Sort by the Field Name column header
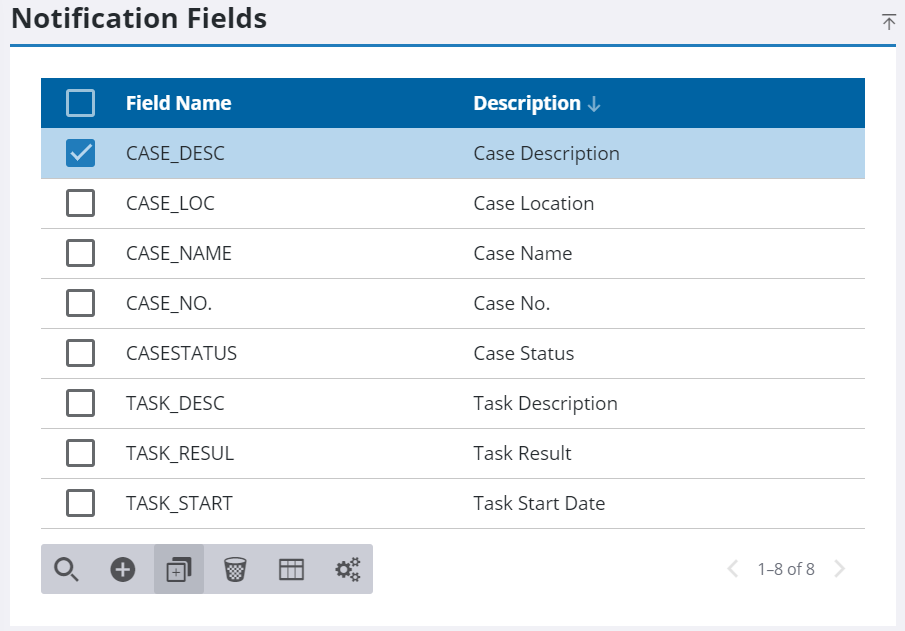905x631 pixels. coord(178,103)
